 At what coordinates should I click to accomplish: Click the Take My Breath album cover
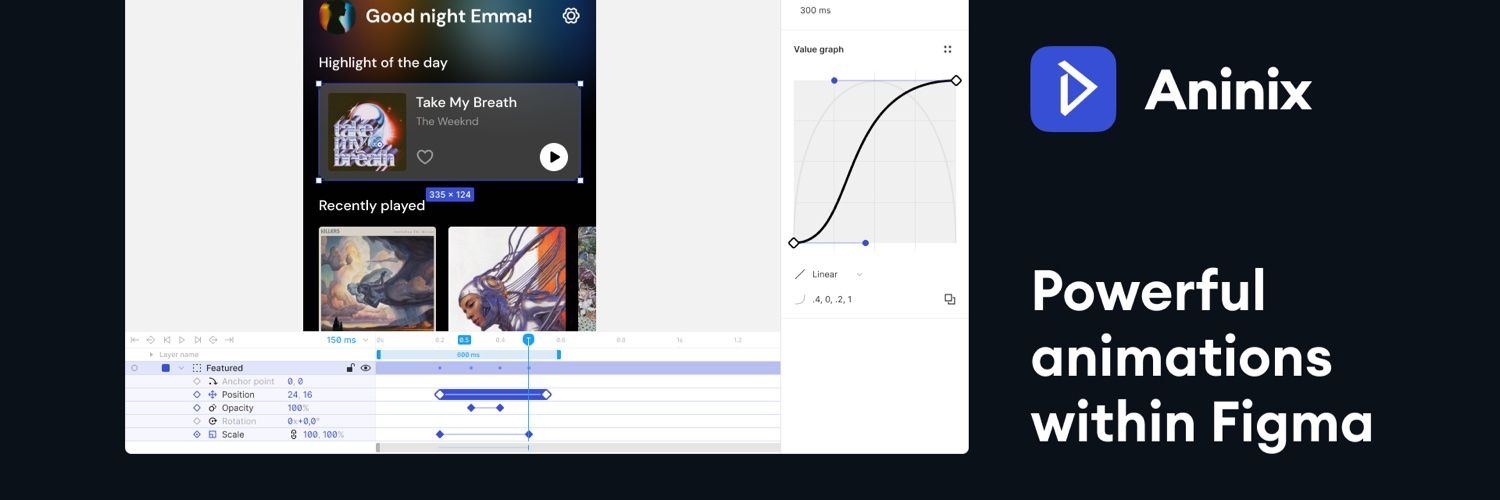367,131
